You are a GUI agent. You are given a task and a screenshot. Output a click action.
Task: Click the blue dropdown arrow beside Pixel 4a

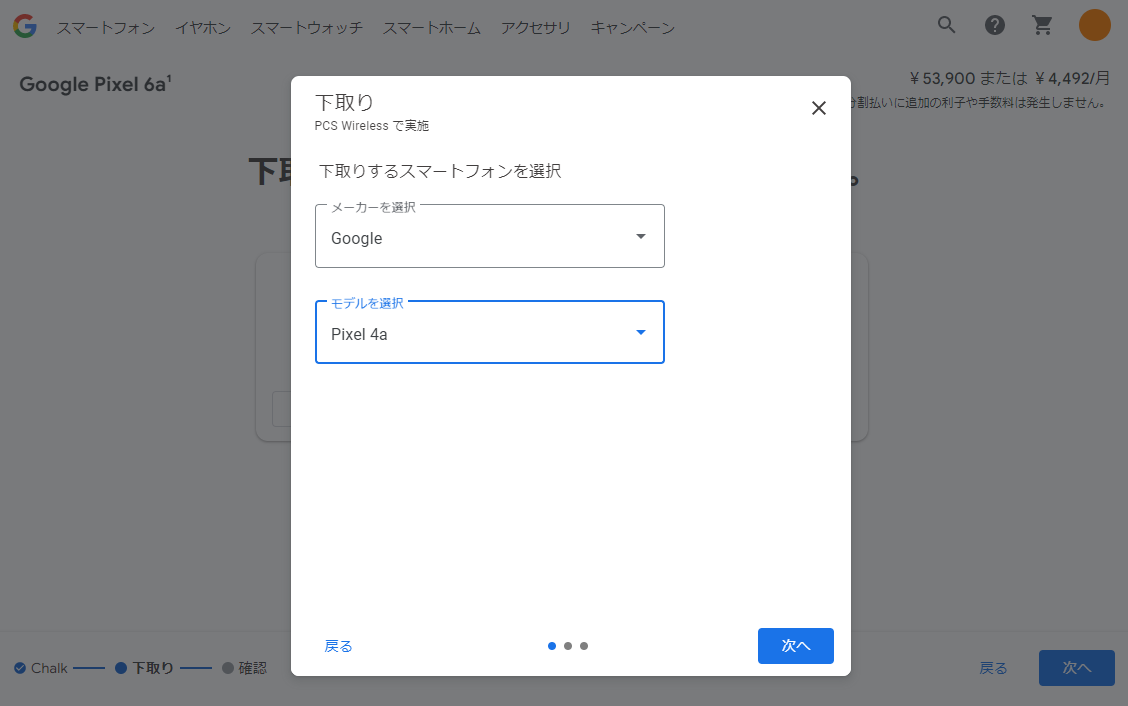(640, 332)
